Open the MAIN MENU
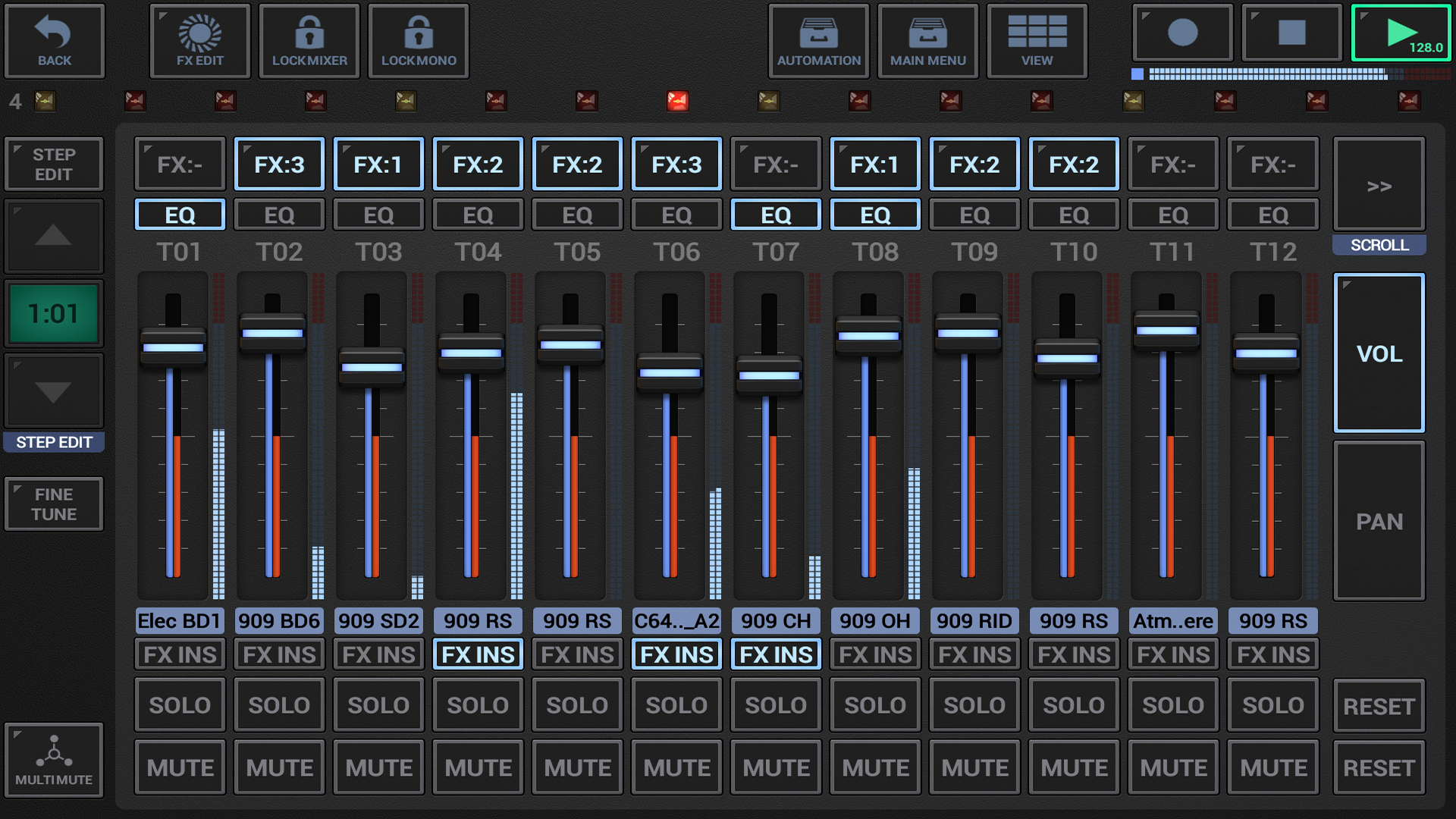 pos(927,41)
